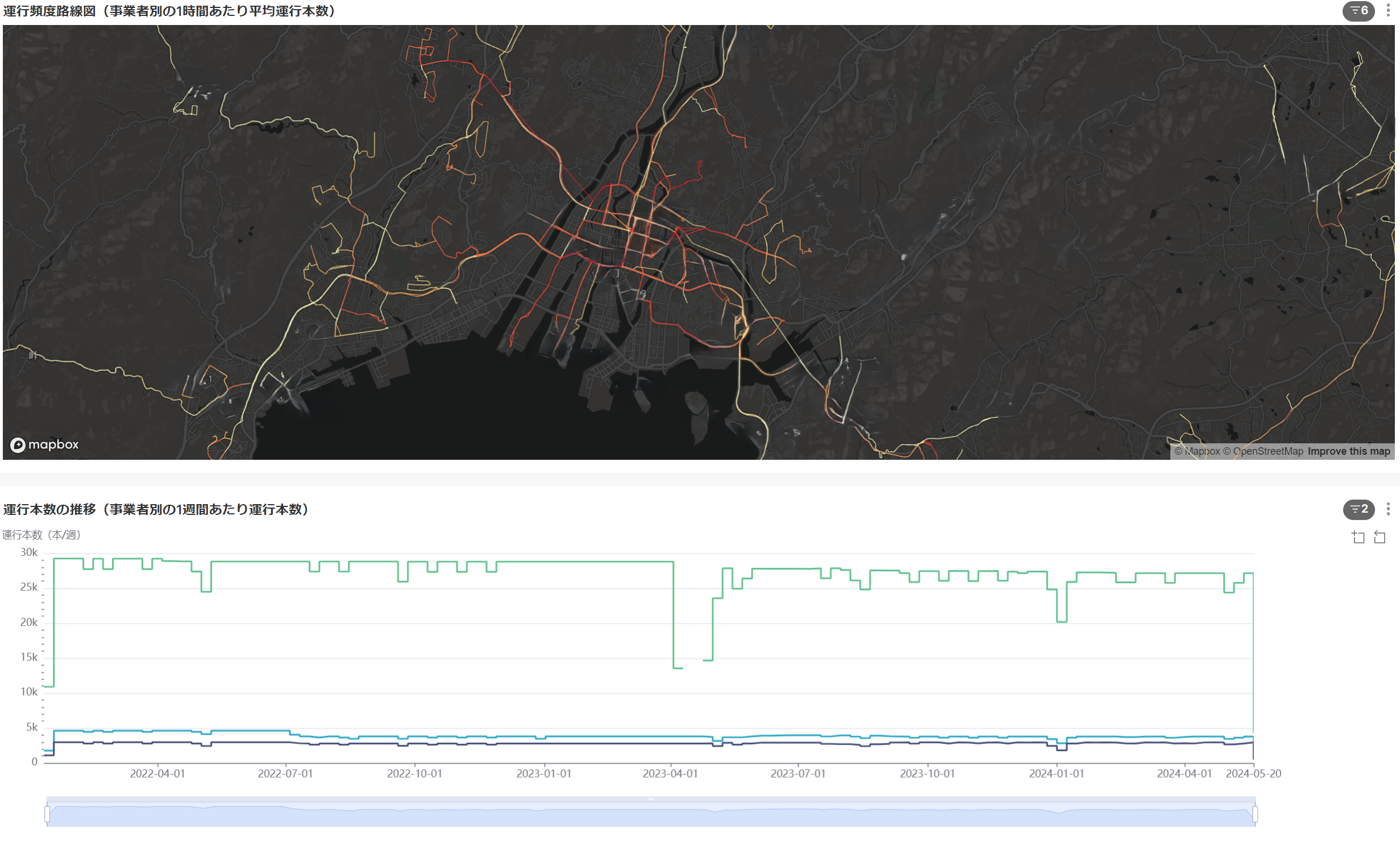The width and height of the screenshot is (1400, 844).
Task: Click the left handle of the range slider
Action: pyautogui.click(x=47, y=814)
